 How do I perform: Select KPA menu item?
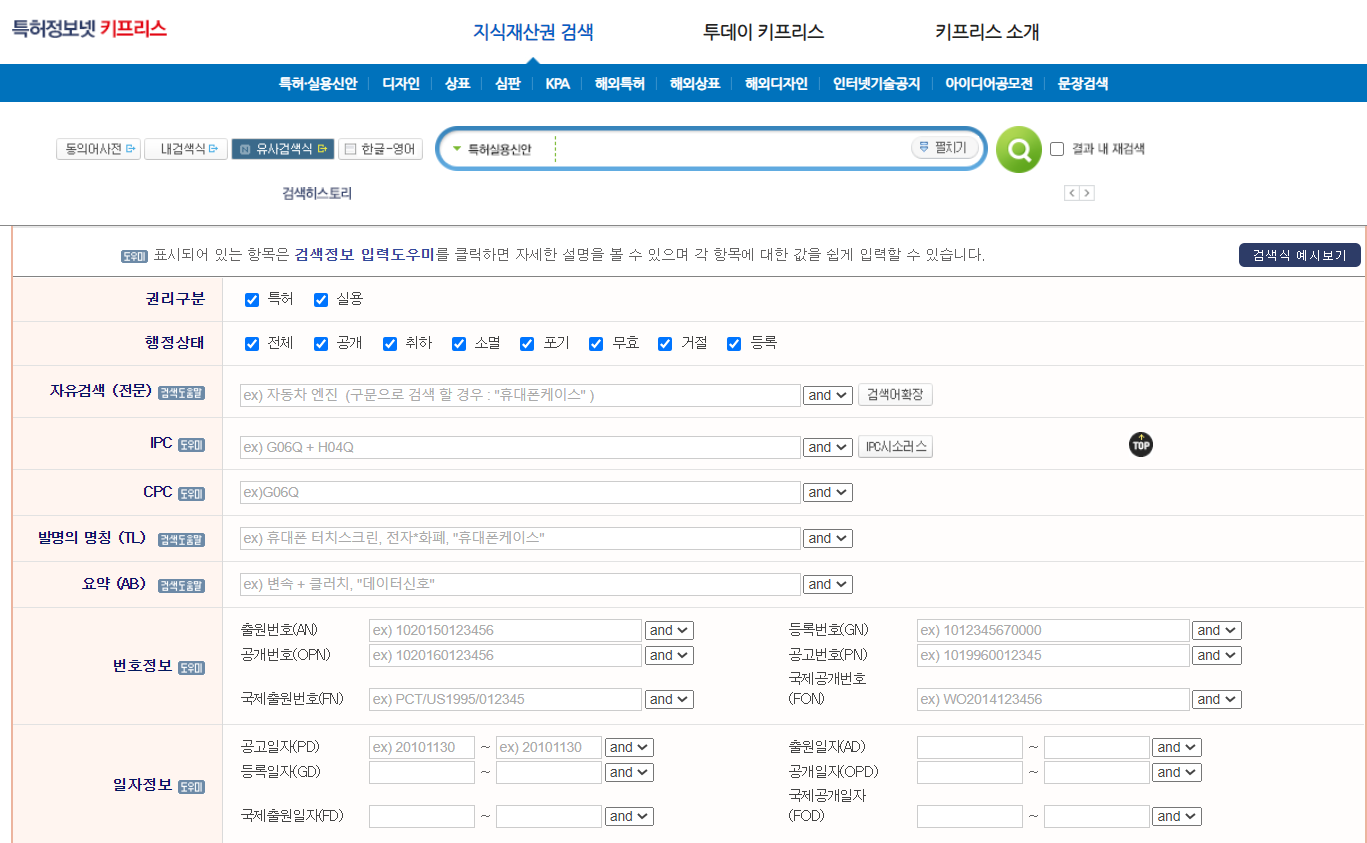557,84
